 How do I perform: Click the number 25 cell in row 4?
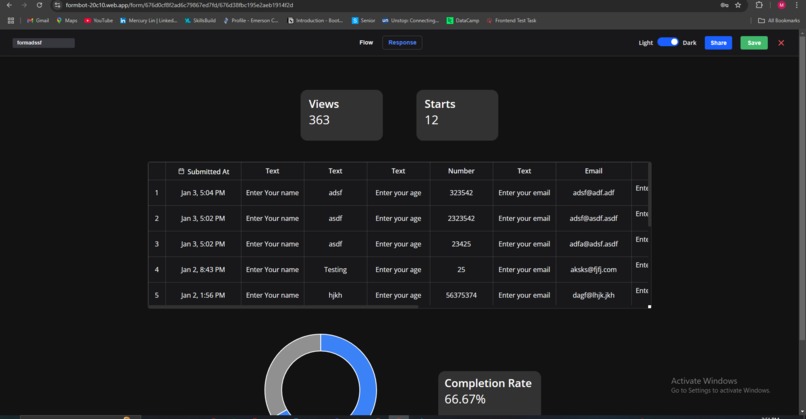coord(461,269)
